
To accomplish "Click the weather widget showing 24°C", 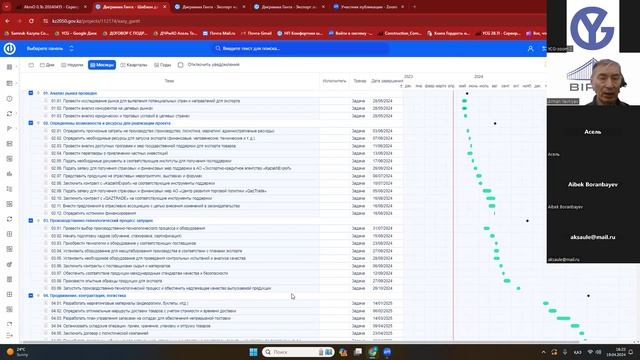I will (18, 352).
